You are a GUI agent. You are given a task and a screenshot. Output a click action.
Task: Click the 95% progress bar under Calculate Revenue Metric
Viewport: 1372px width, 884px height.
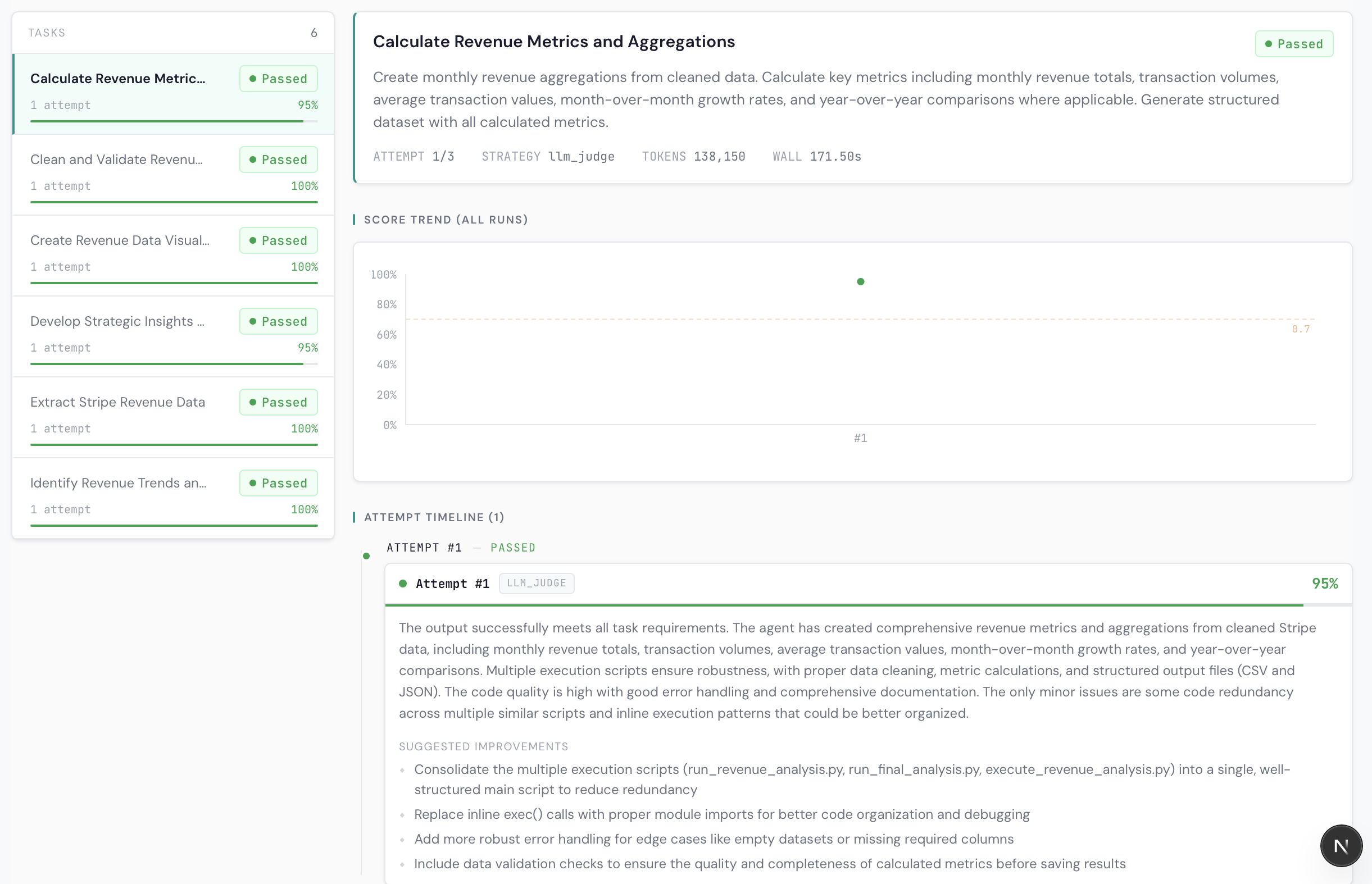(x=166, y=121)
